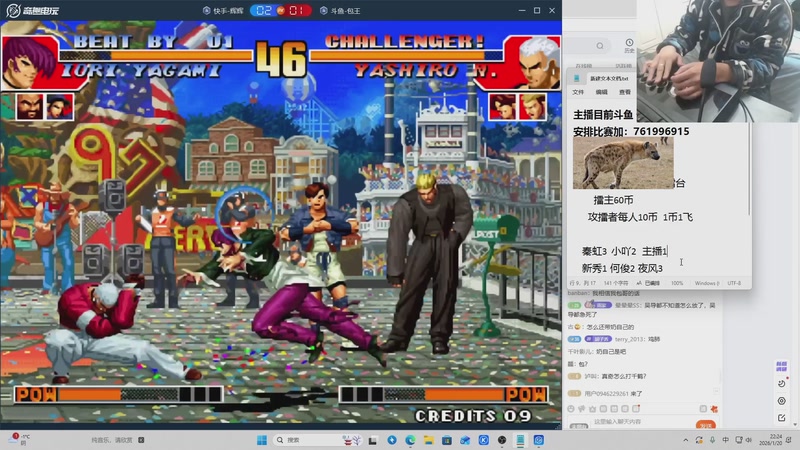Click the line and column indicator in Notepad

(582, 283)
